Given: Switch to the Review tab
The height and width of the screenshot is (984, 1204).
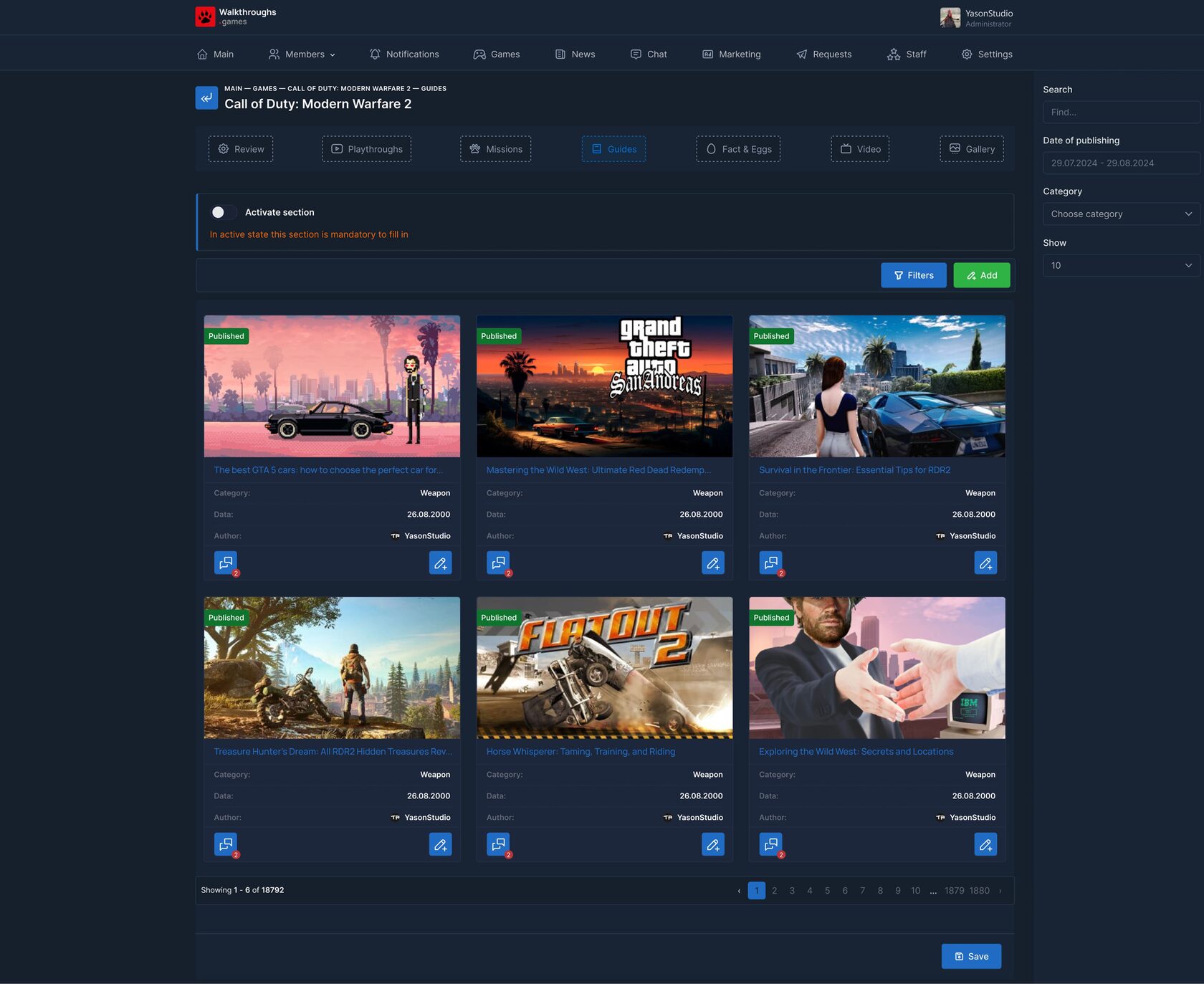Looking at the screenshot, I should click(x=241, y=149).
